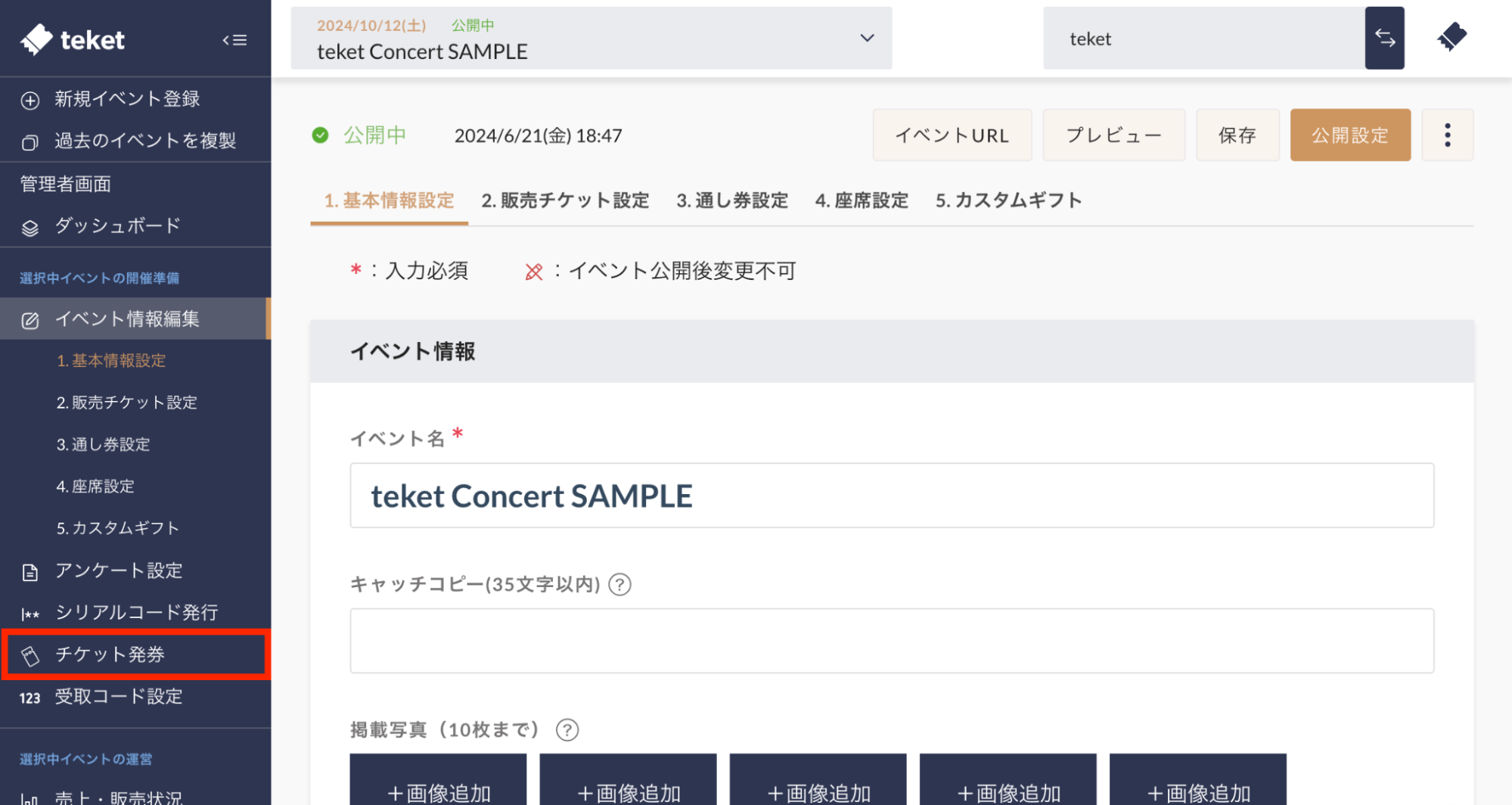Click the 管理者画面 text in the sidebar
1512x805 pixels.
click(x=66, y=184)
